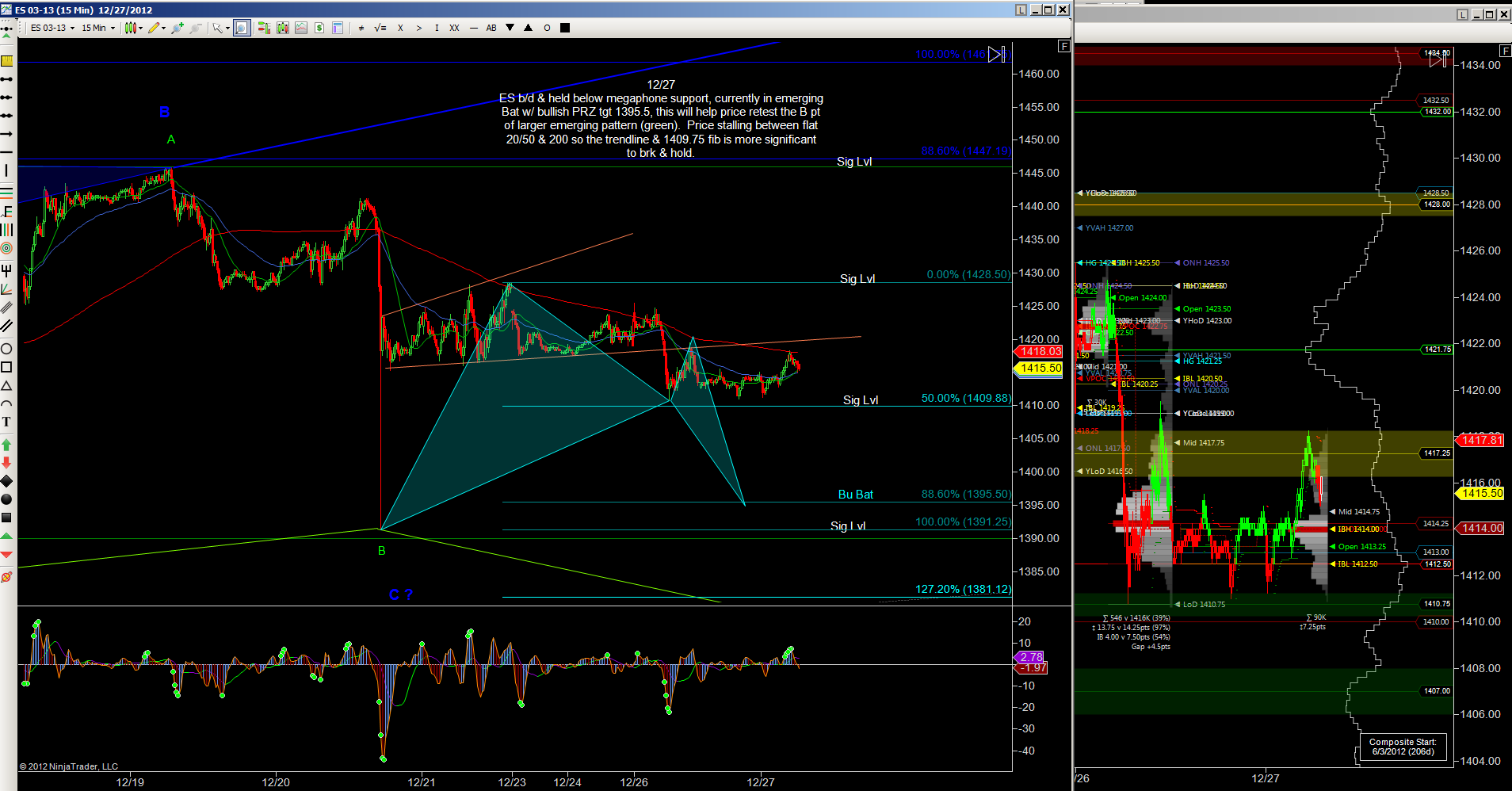Pick the green up-arrow marker tool
Viewport: 1512px width, 791px height.
pos(6,445)
